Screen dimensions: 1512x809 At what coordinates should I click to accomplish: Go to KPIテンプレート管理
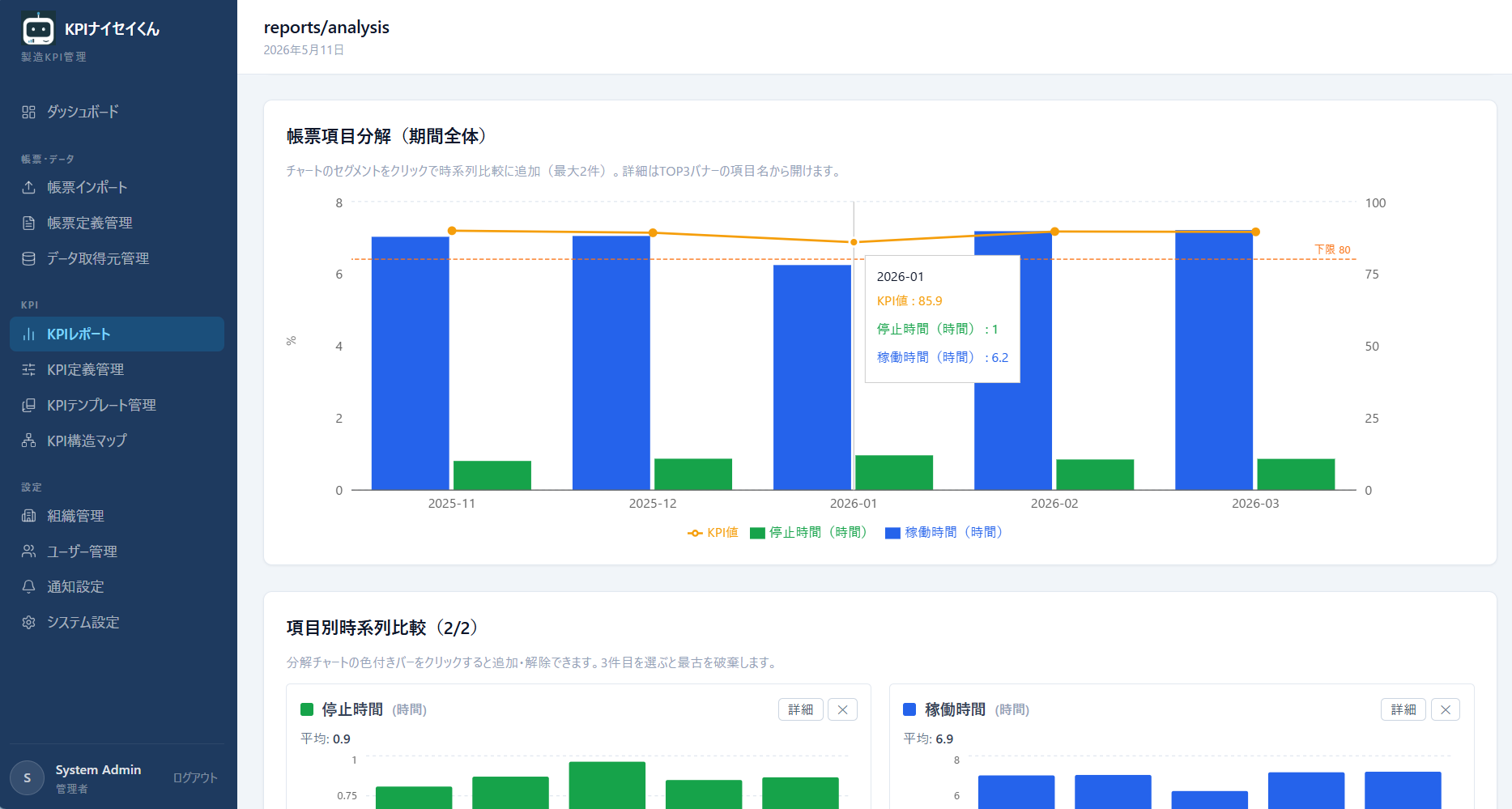point(117,405)
